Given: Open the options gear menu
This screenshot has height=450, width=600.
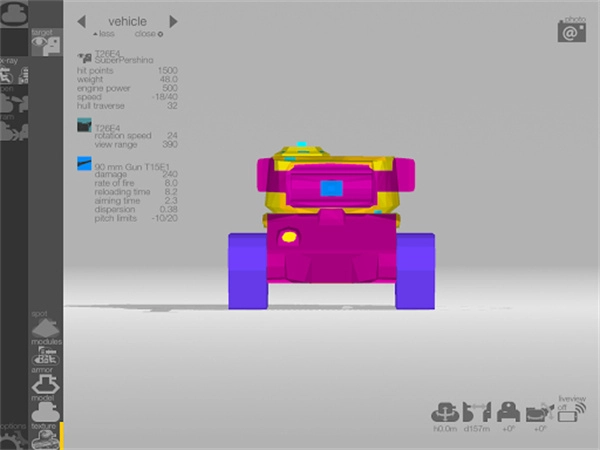Looking at the screenshot, I should coord(12,435).
